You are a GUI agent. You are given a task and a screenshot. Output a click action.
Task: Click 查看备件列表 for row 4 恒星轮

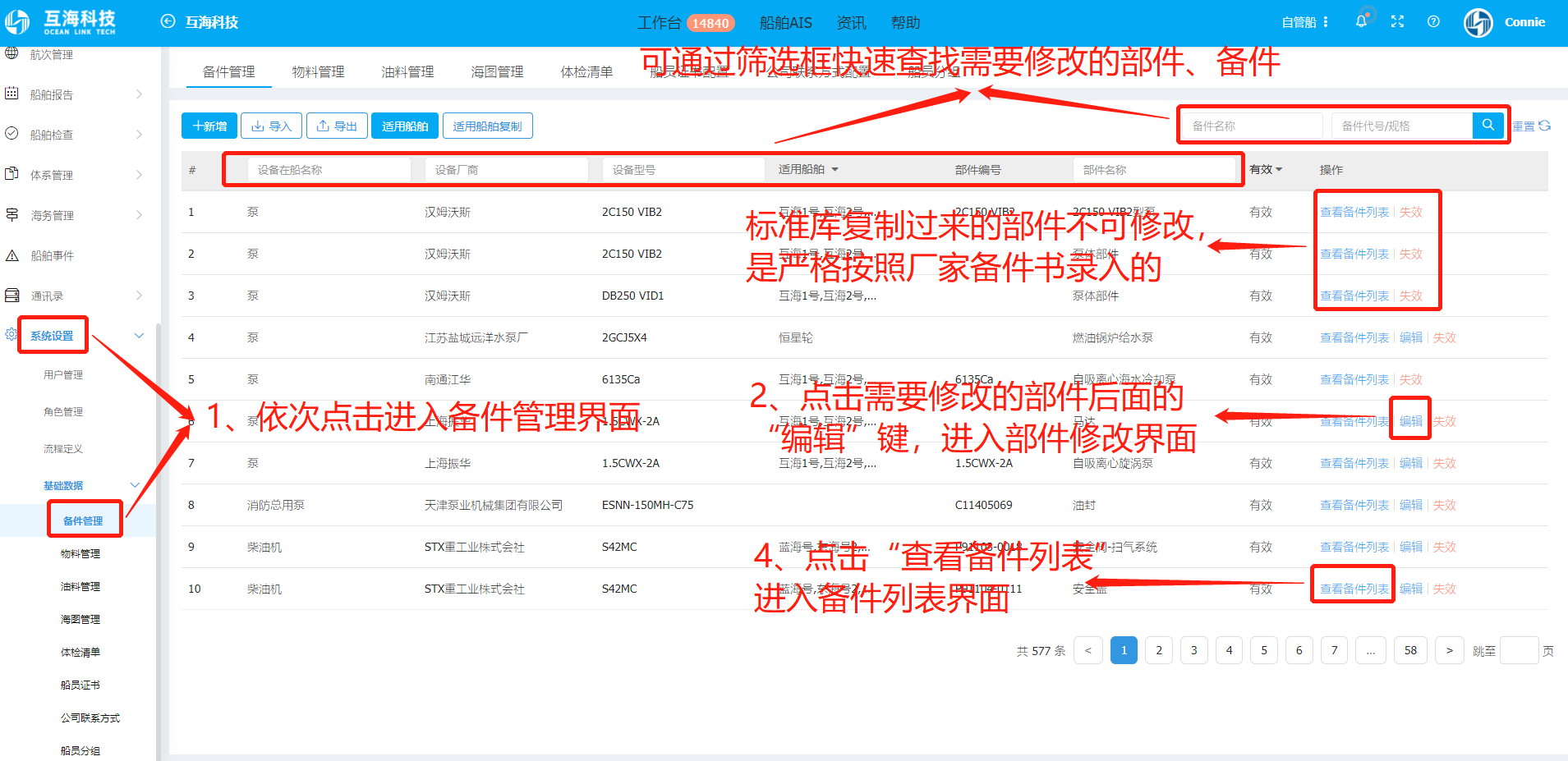pos(1354,337)
